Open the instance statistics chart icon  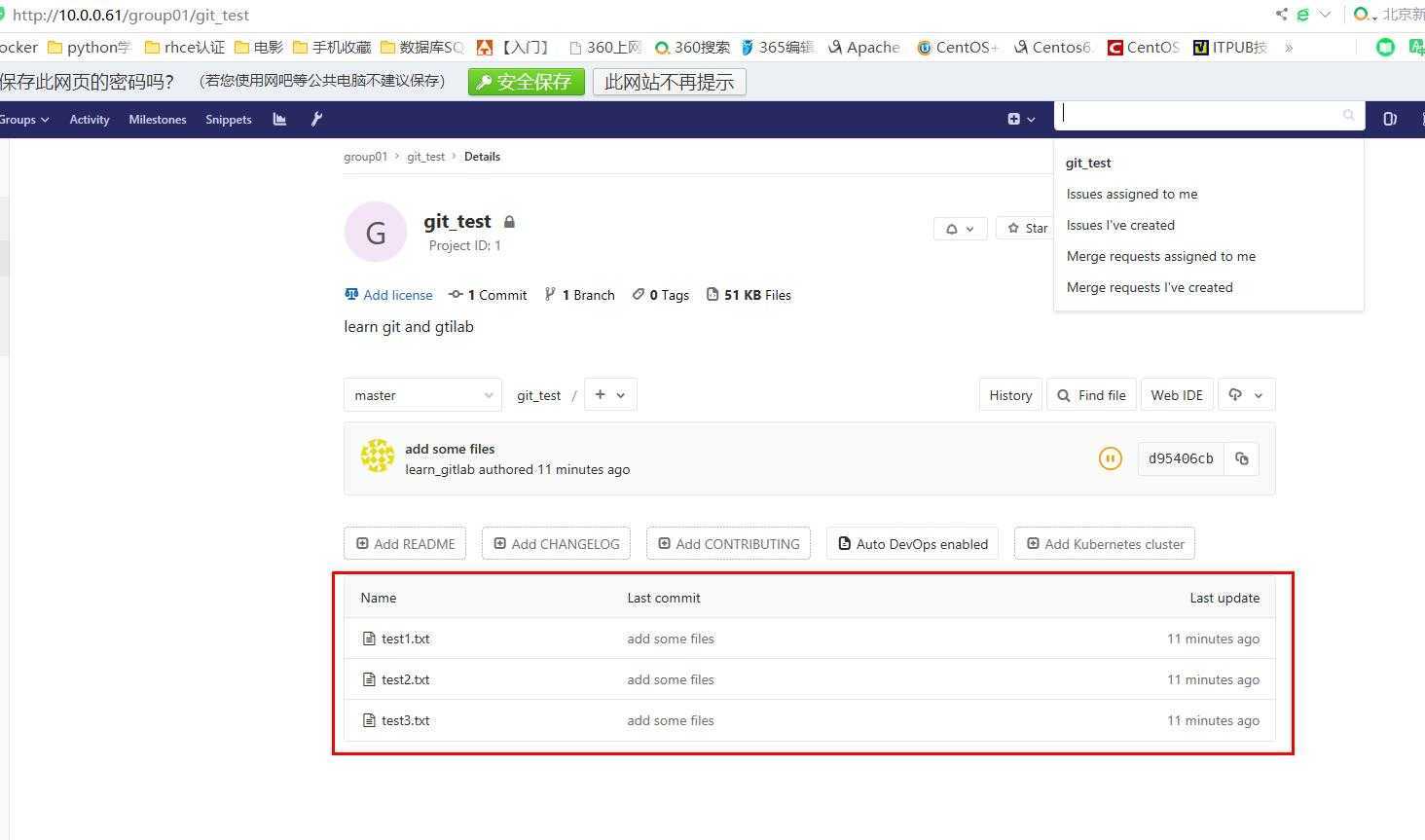click(279, 119)
